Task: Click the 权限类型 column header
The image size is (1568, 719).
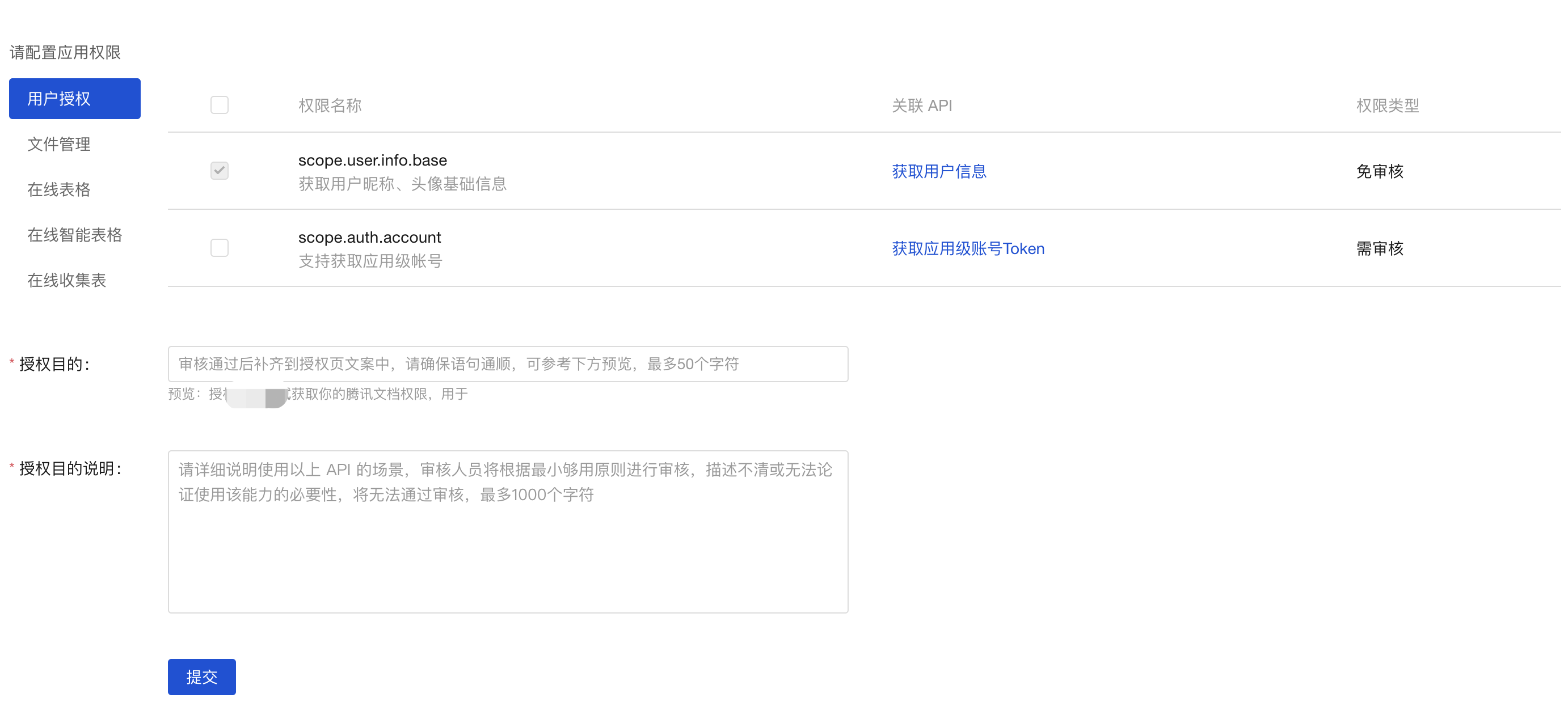Action: point(1387,106)
